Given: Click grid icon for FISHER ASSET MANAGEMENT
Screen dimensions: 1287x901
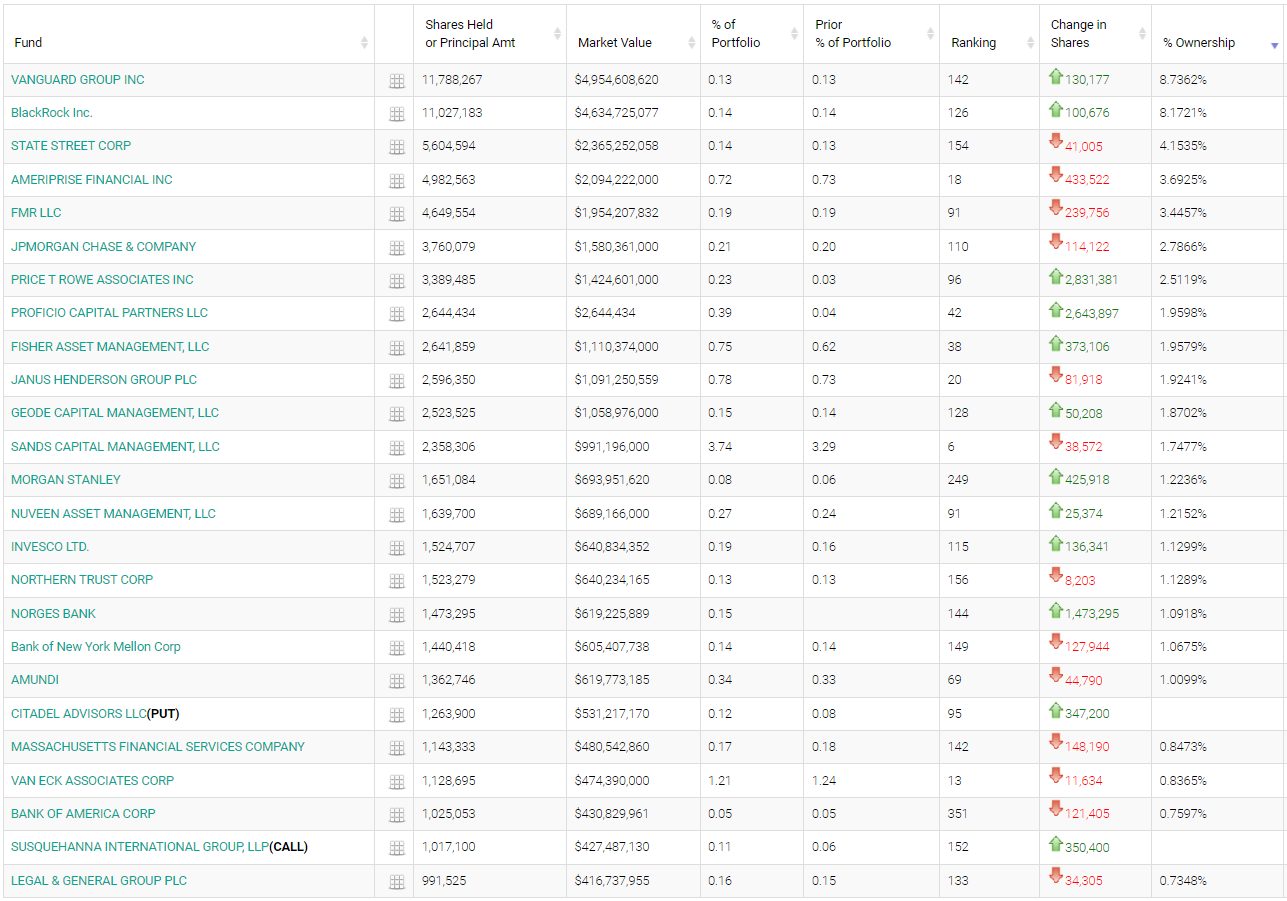Looking at the screenshot, I should point(396,348).
